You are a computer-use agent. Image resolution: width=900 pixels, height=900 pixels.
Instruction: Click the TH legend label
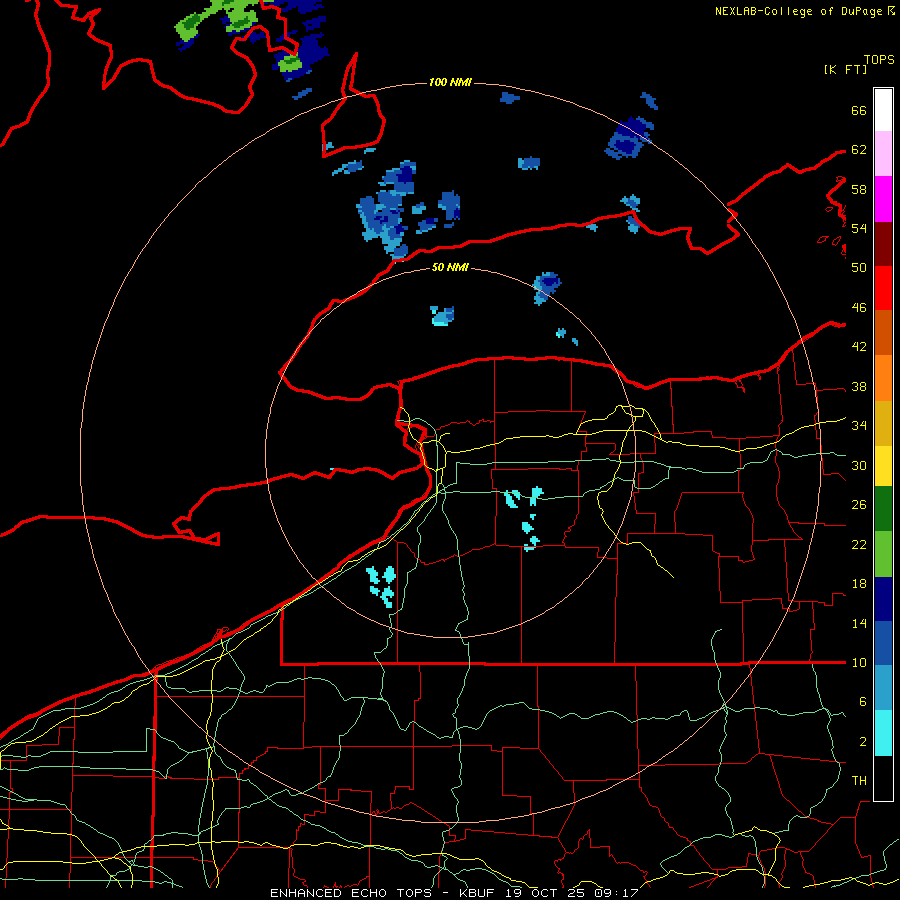tap(859, 781)
